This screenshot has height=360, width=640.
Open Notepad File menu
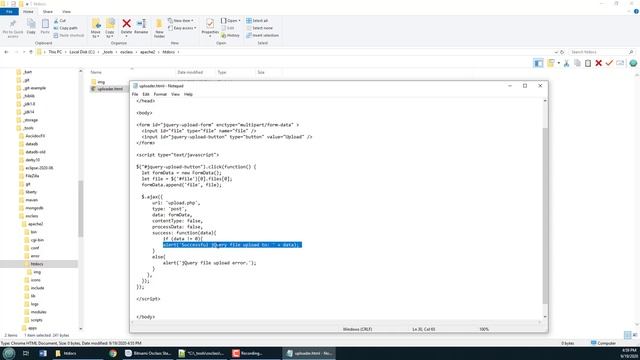click(x=135, y=94)
